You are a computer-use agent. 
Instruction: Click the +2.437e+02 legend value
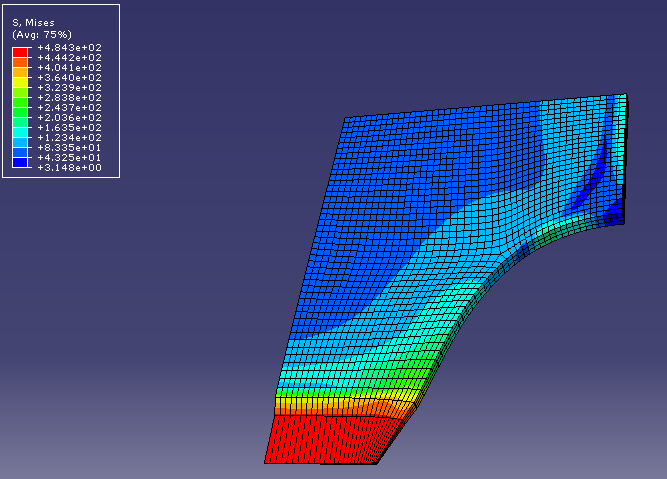(x=70, y=108)
